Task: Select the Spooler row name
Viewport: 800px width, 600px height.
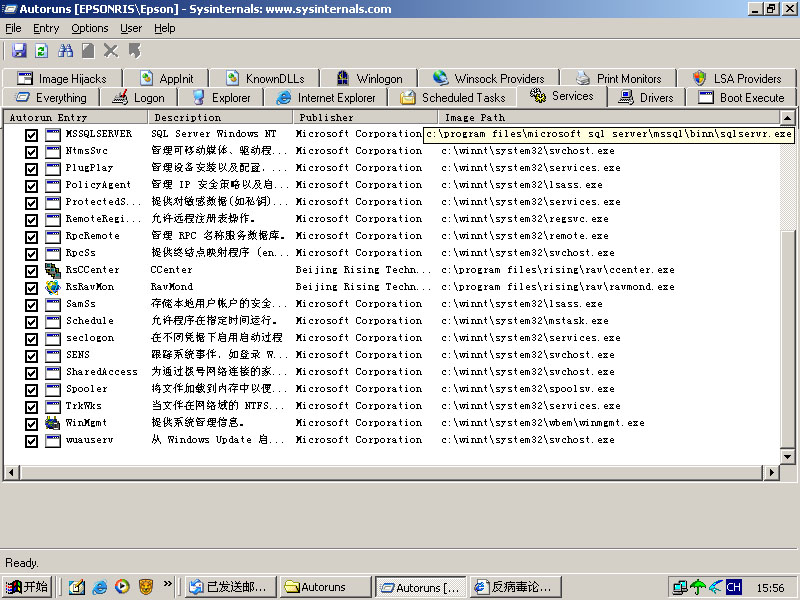Action: pos(87,389)
